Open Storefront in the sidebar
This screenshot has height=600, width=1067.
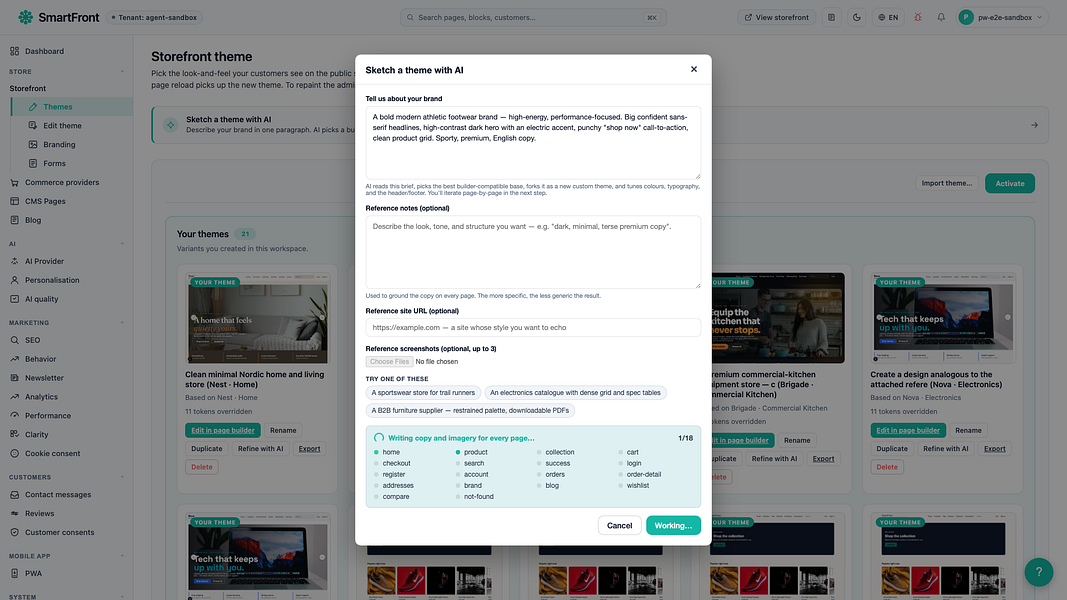point(28,88)
